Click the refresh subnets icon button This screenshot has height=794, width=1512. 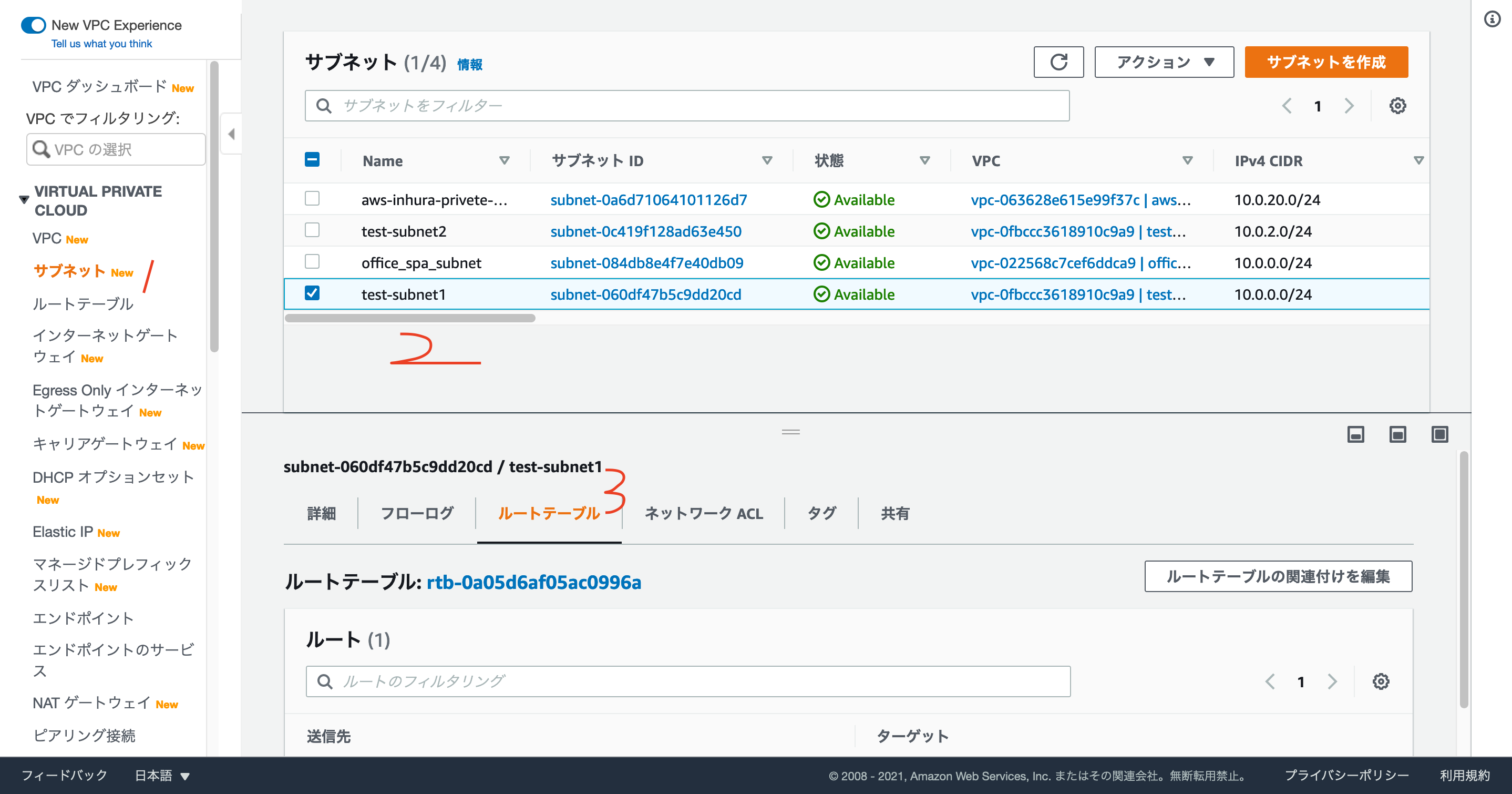pos(1058,62)
